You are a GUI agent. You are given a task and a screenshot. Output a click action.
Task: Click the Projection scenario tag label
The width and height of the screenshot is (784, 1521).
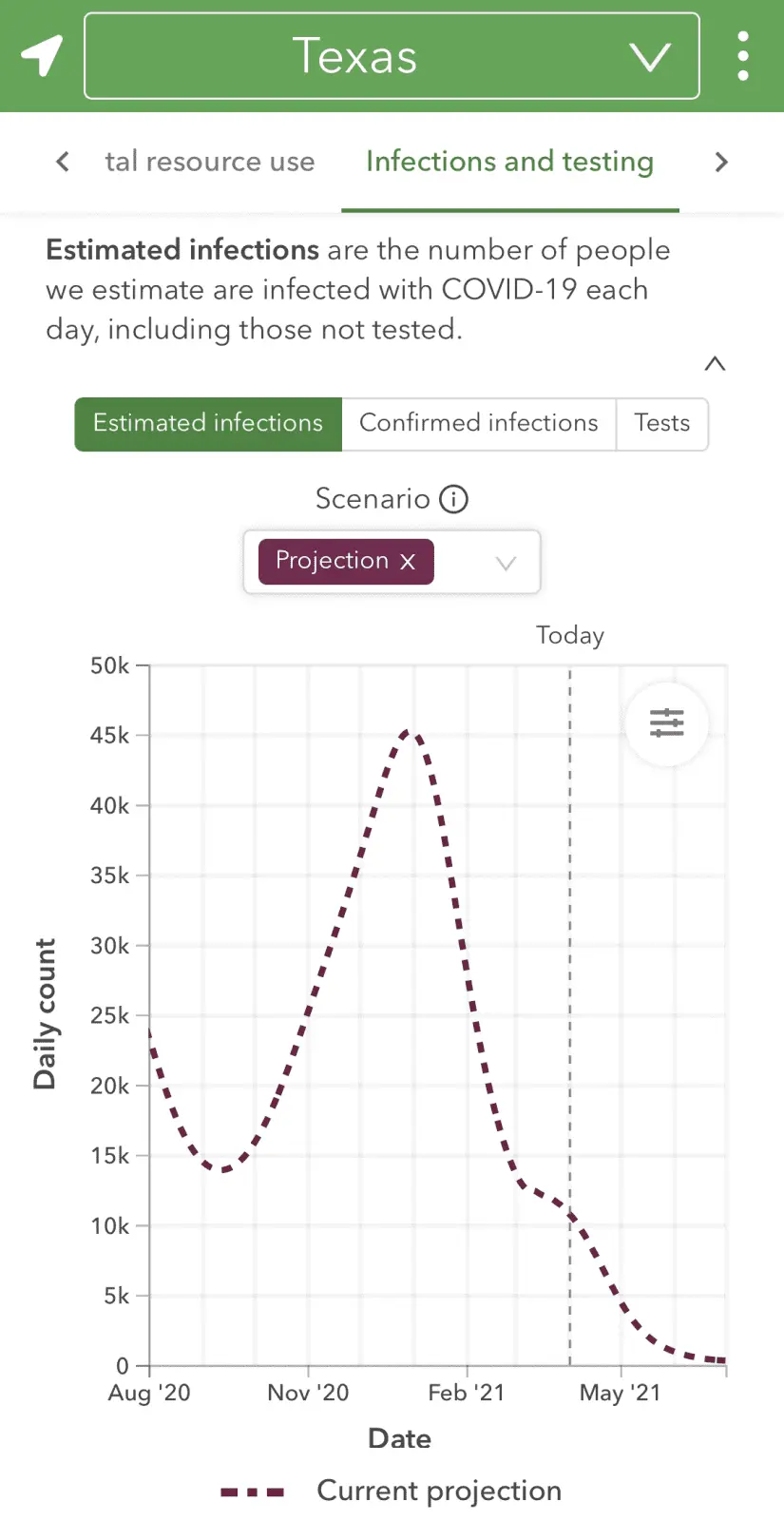click(332, 561)
